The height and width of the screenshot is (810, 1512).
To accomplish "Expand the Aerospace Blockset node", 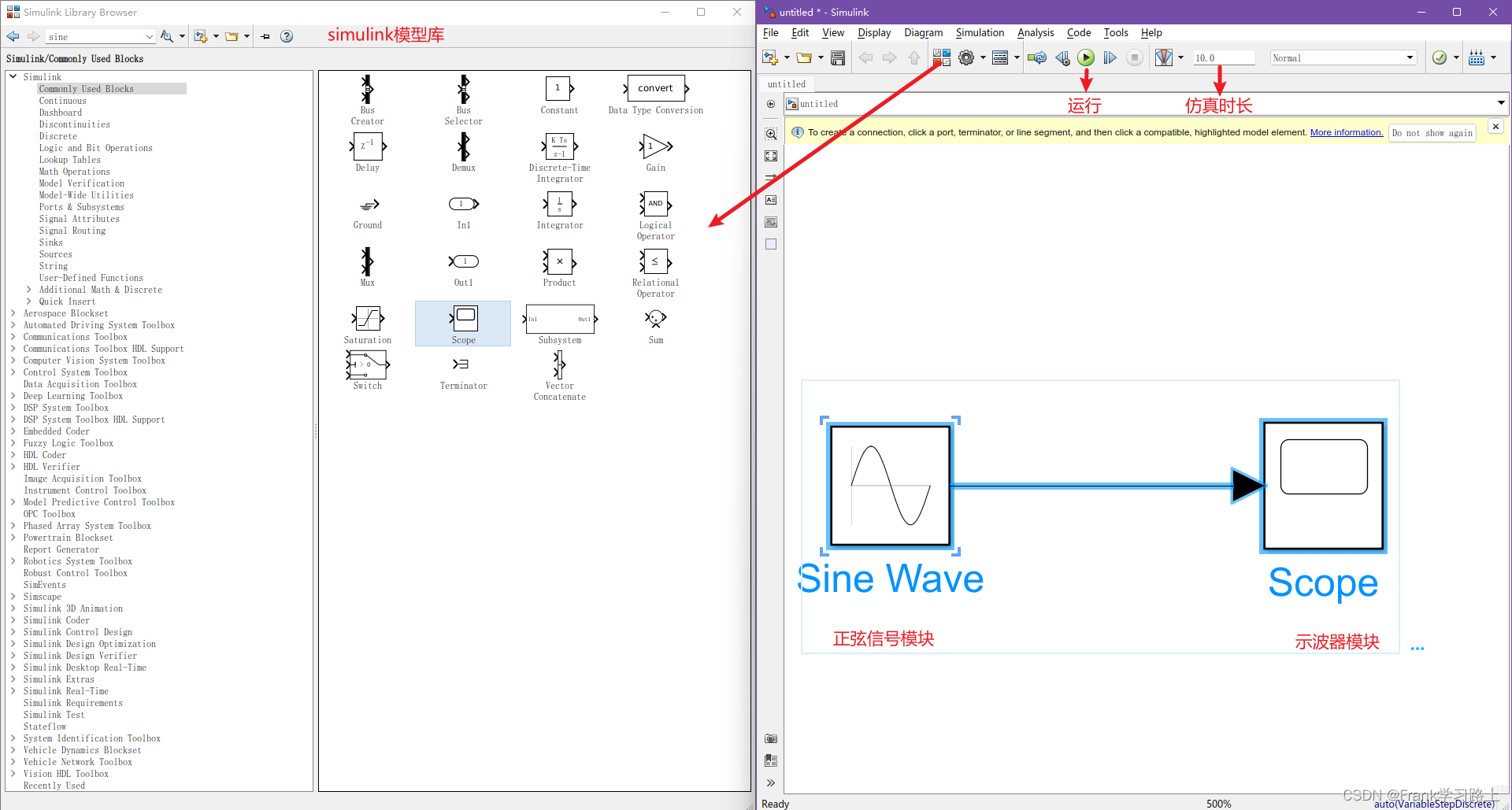I will coord(13,313).
